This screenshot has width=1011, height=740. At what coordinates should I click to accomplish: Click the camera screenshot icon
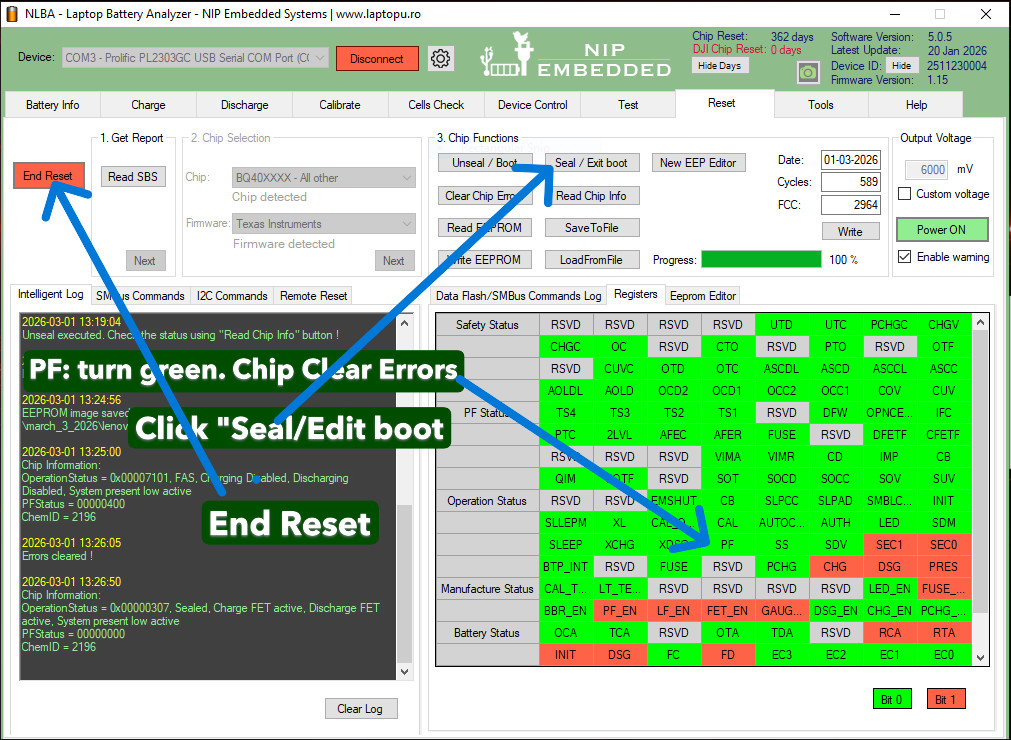807,73
